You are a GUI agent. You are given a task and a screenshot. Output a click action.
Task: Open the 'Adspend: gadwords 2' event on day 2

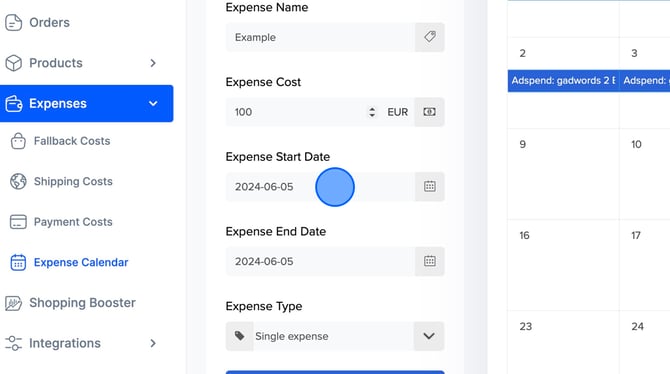563,80
